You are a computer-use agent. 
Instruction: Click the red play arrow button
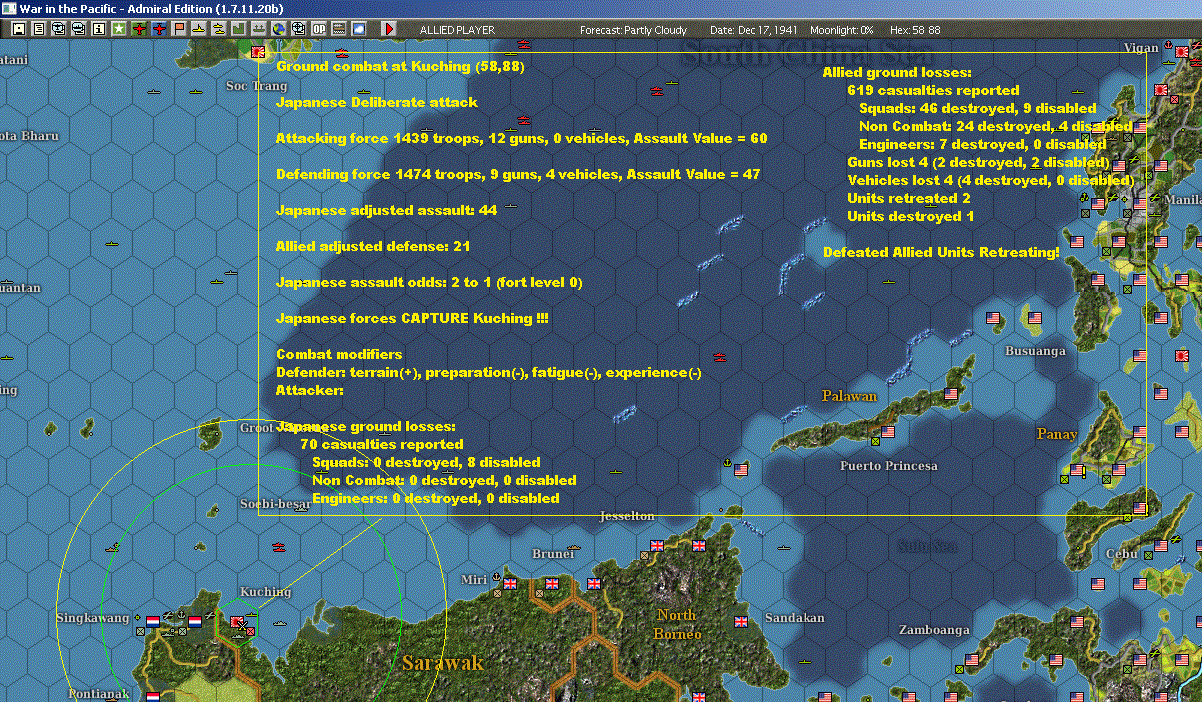coord(389,29)
